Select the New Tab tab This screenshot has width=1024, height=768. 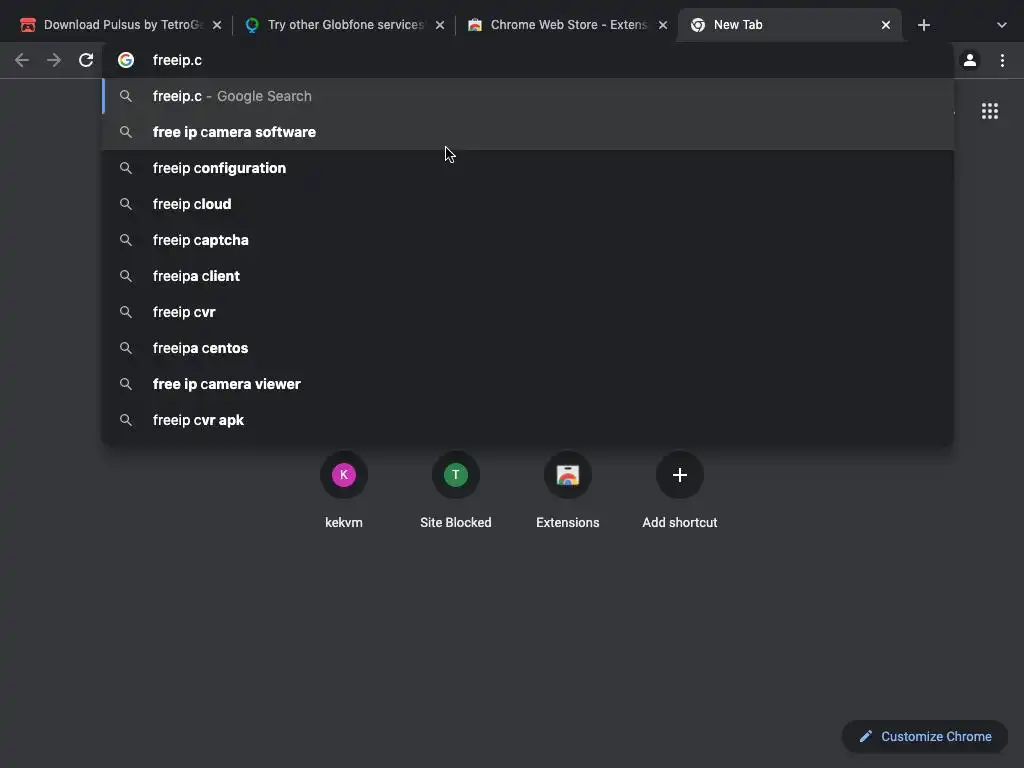[x=789, y=25]
